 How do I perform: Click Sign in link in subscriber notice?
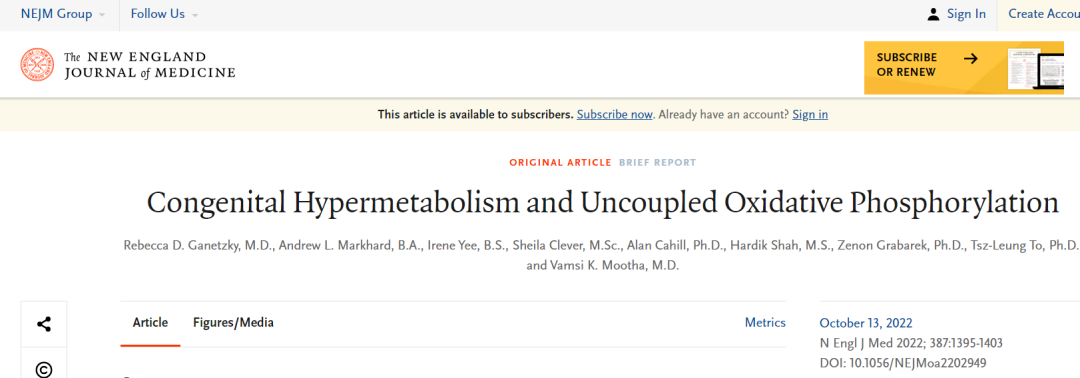pyautogui.click(x=810, y=114)
